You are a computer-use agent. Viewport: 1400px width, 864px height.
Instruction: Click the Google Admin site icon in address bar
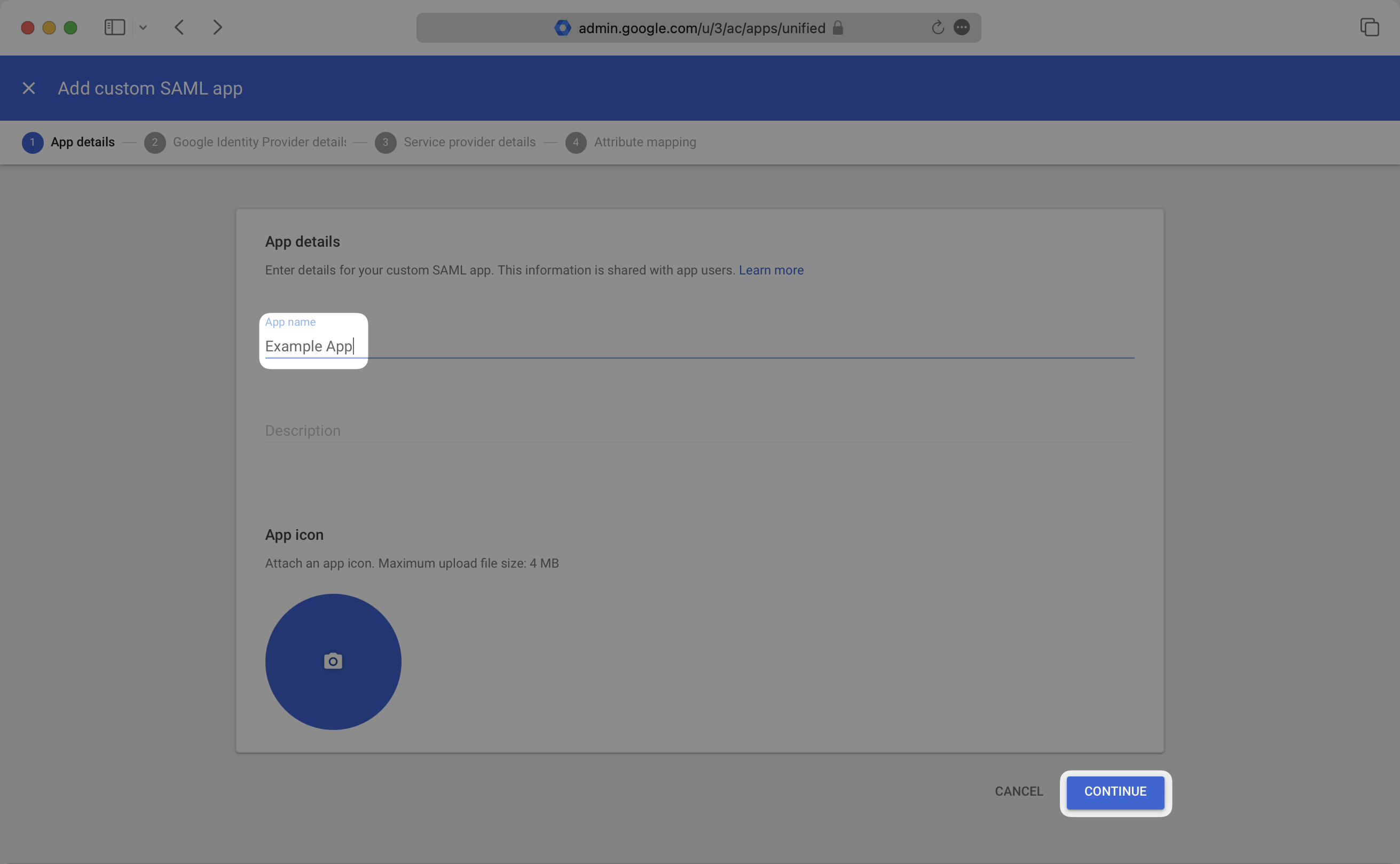[x=563, y=27]
